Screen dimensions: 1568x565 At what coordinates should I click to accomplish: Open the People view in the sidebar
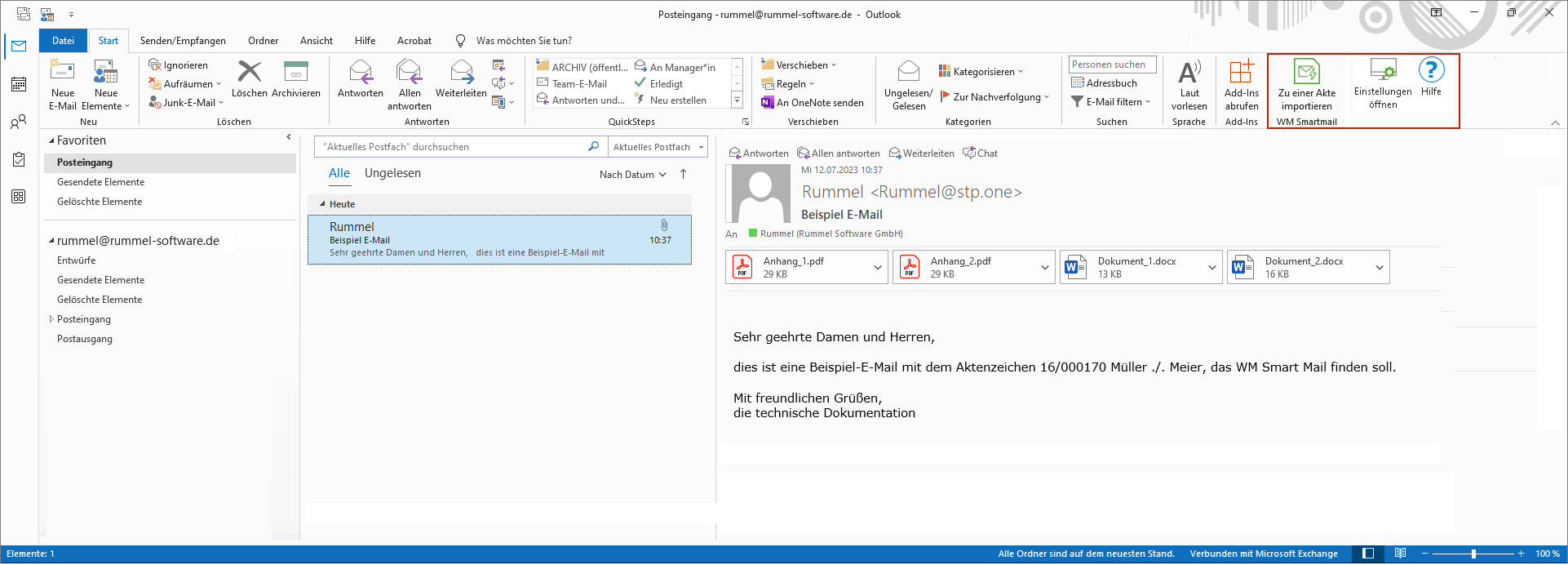click(x=19, y=122)
